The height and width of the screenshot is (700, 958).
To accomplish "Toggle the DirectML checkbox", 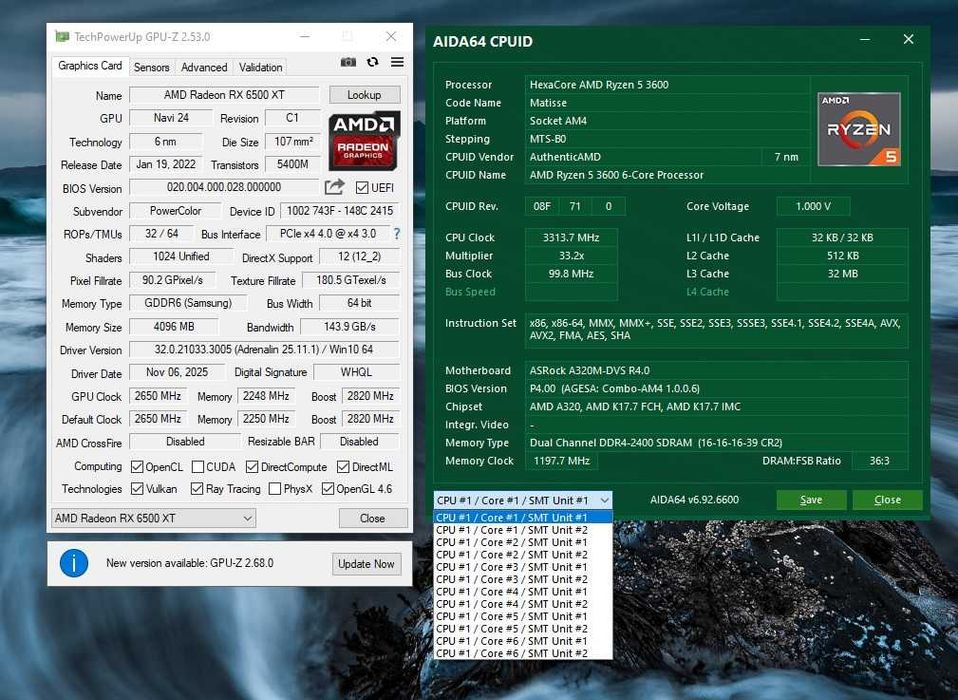I will click(343, 467).
